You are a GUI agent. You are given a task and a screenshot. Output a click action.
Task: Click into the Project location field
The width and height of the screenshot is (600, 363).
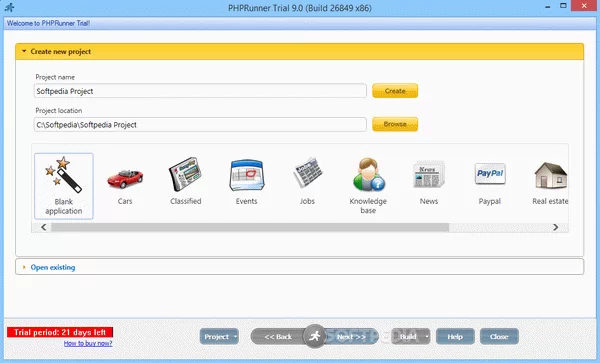200,125
